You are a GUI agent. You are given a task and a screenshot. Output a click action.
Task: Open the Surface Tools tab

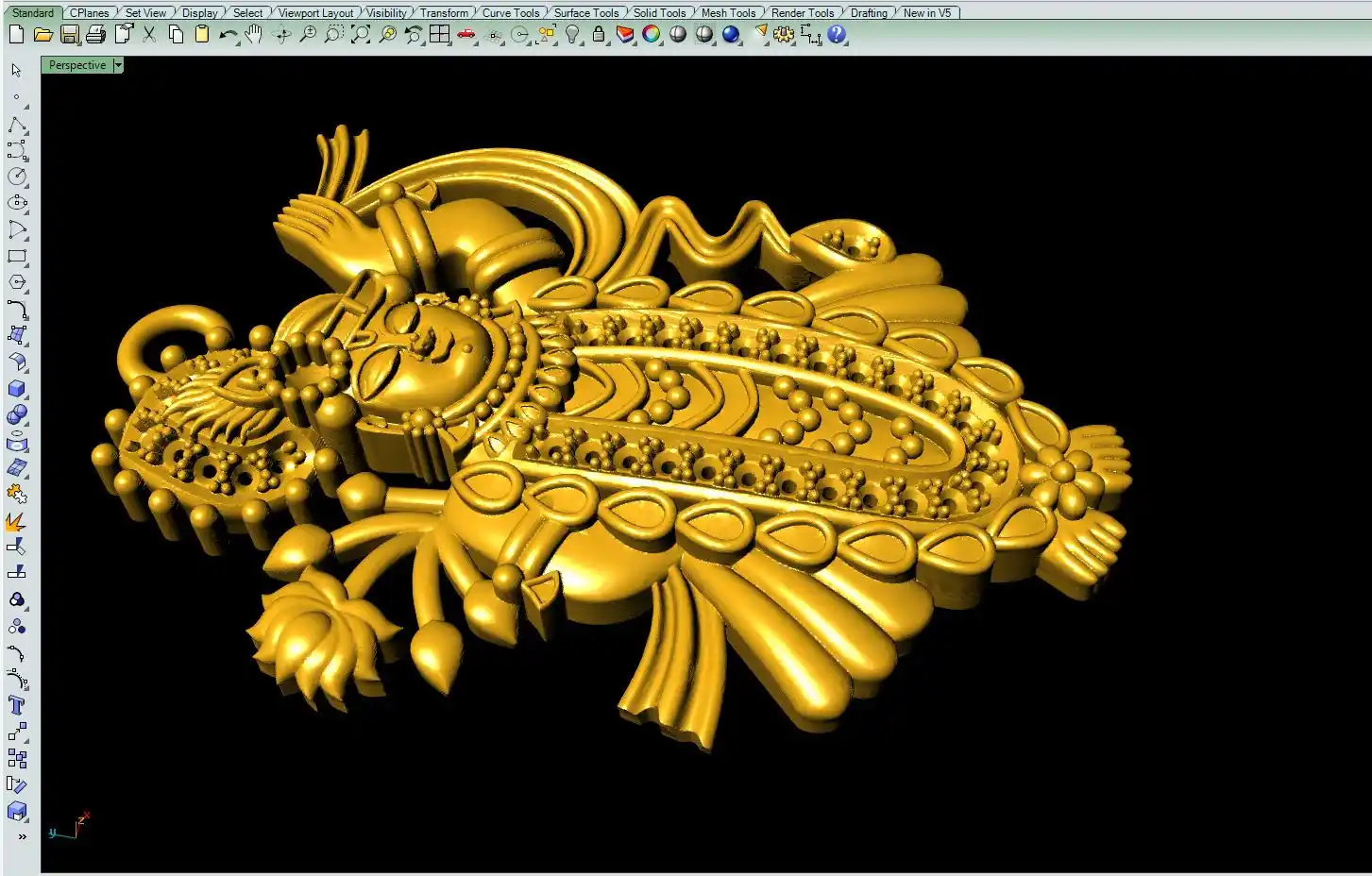coord(585,12)
